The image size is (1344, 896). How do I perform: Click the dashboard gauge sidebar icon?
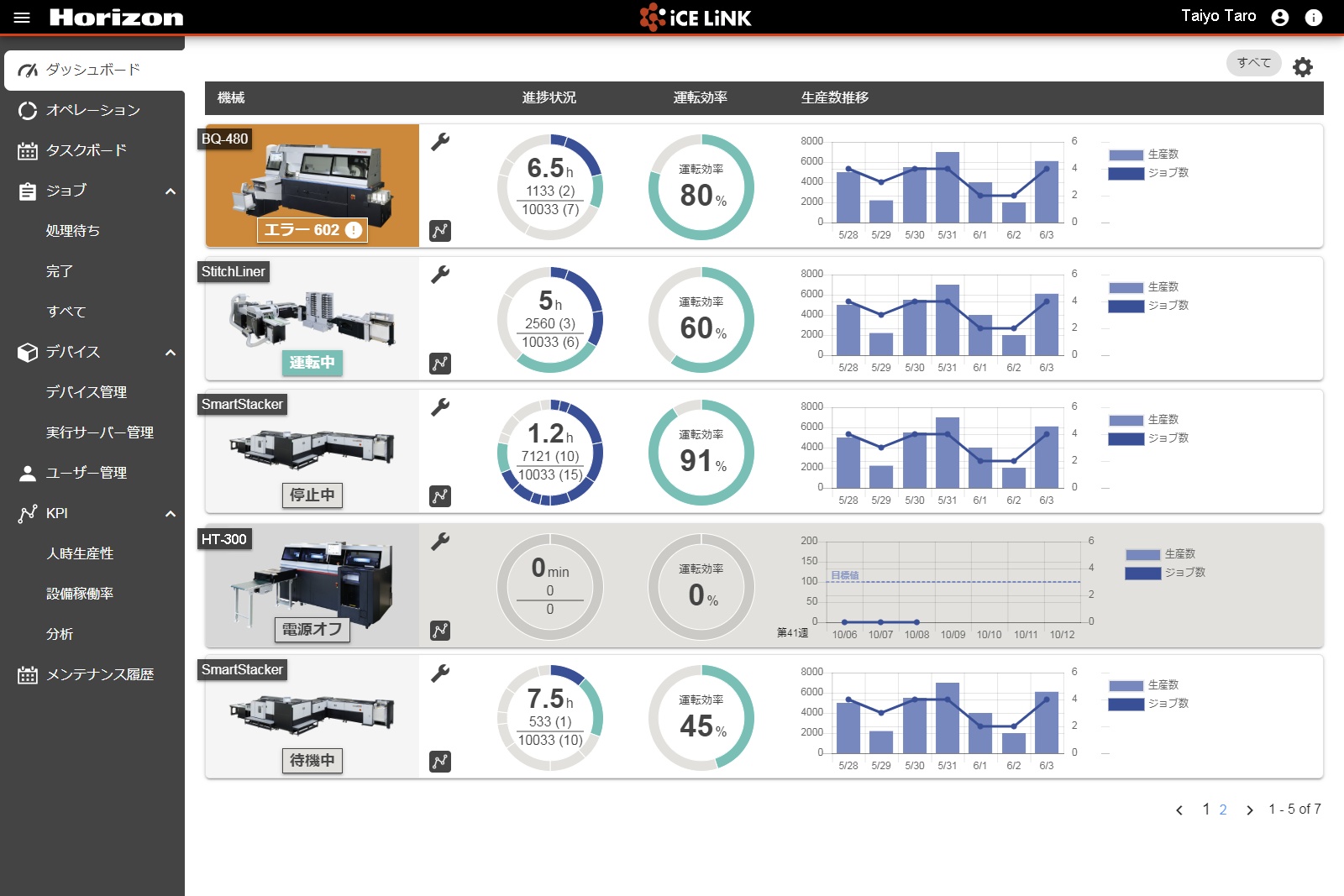coord(28,70)
